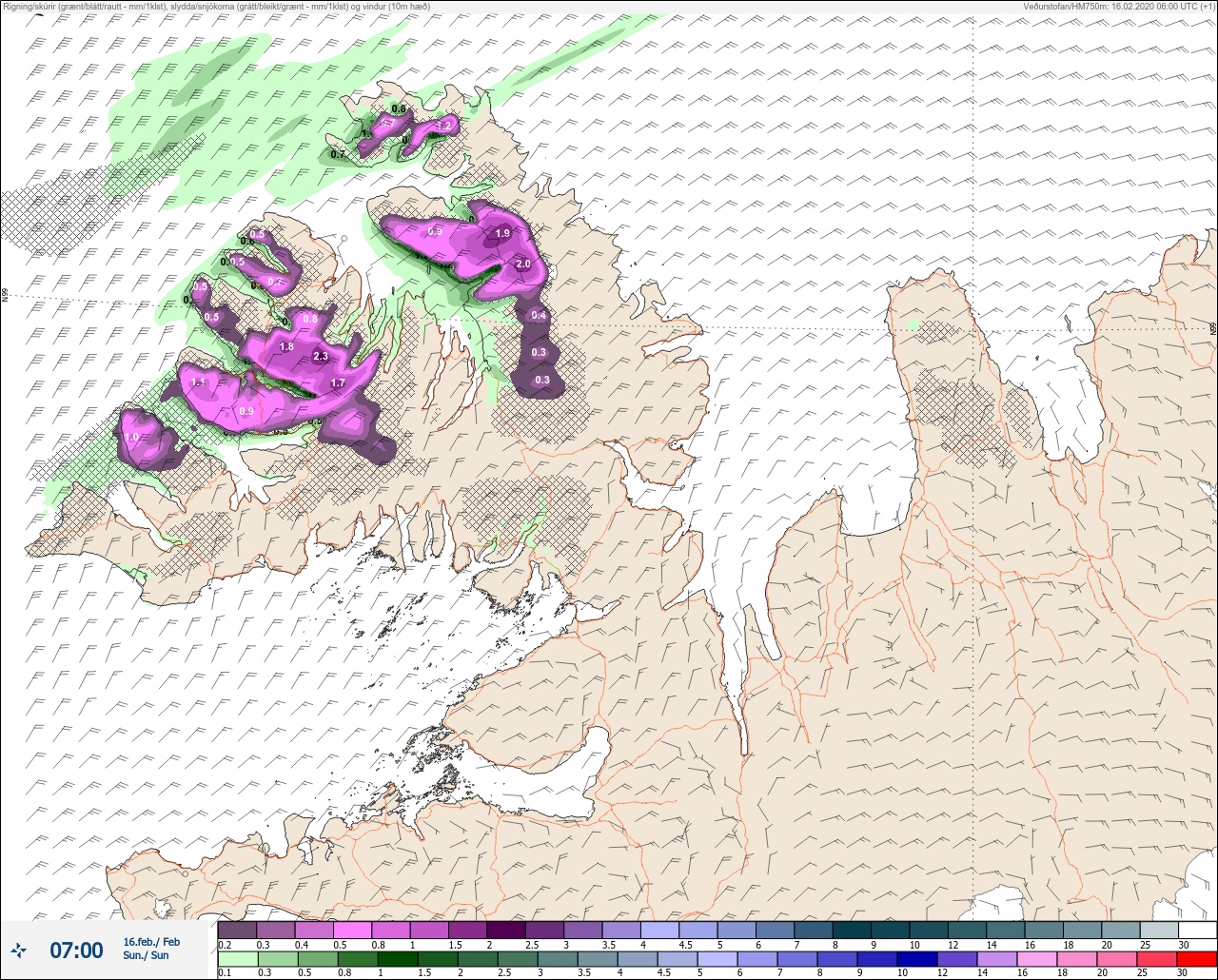Pick lower legend bright red swatch at 30
The height and width of the screenshot is (980, 1218).
pyautogui.click(x=1197, y=959)
